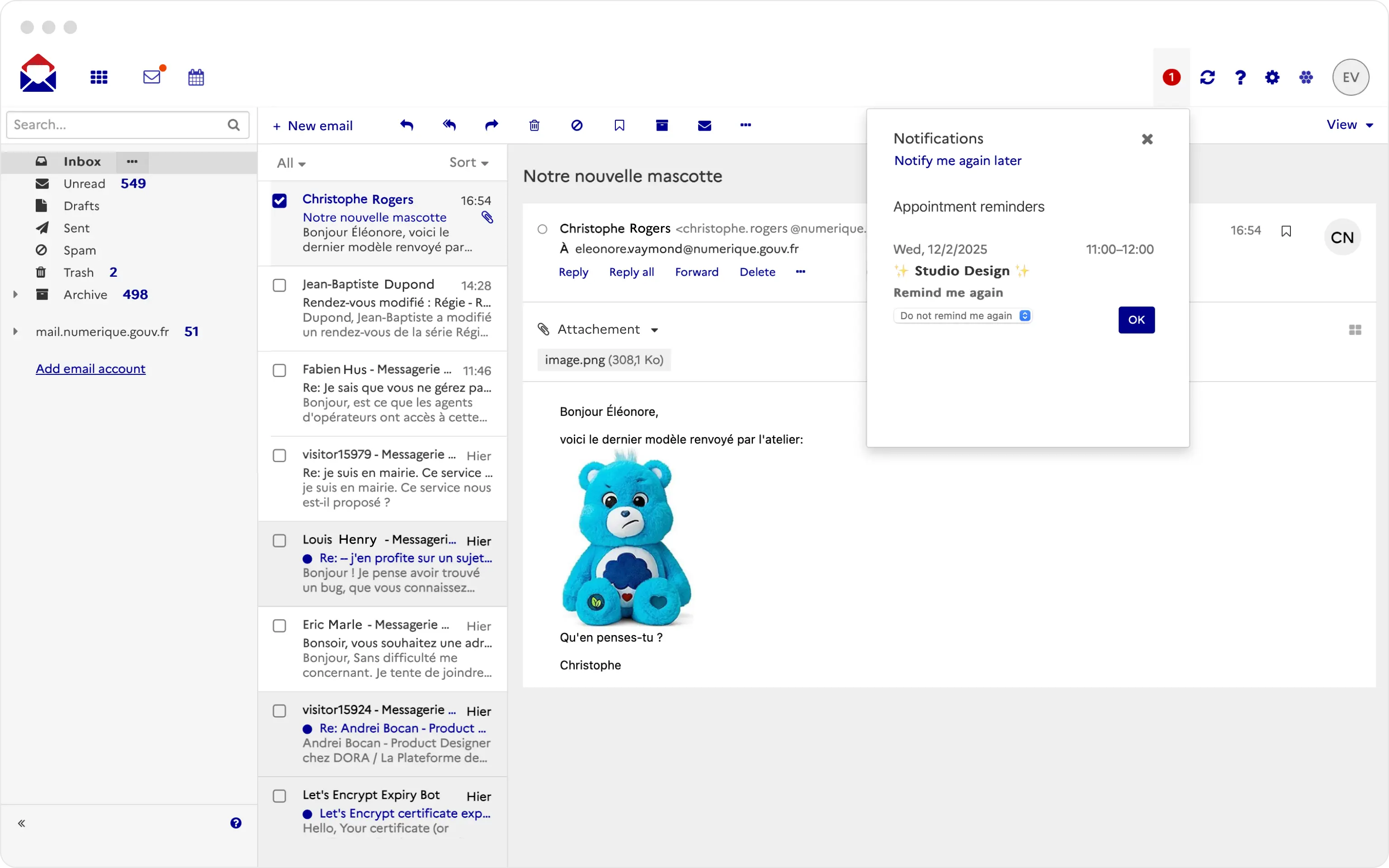Open the Unread folder
The height and width of the screenshot is (868, 1389).
[85, 184]
